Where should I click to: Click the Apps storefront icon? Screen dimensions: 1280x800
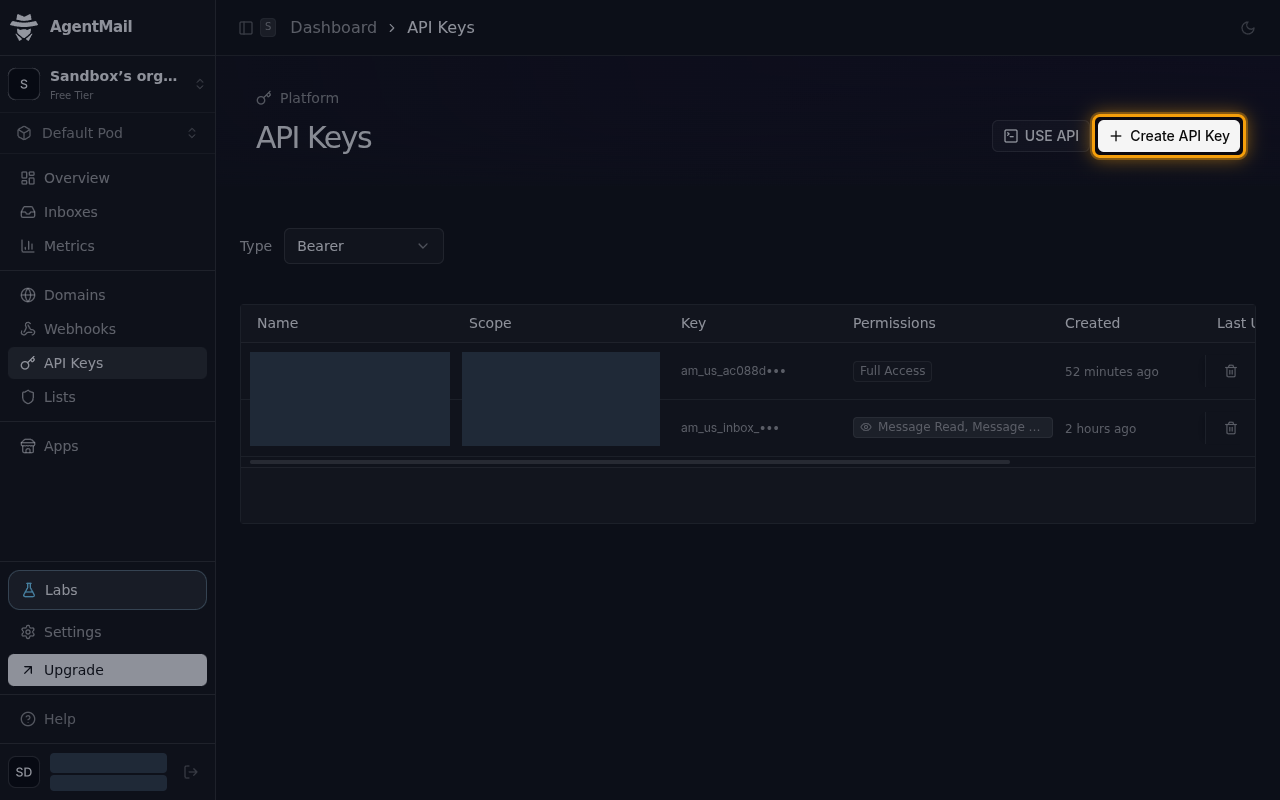pos(28,446)
